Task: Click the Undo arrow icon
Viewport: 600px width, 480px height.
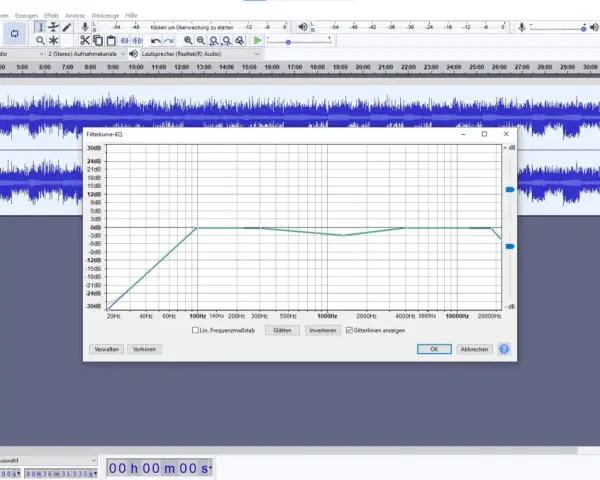Action: [155, 40]
